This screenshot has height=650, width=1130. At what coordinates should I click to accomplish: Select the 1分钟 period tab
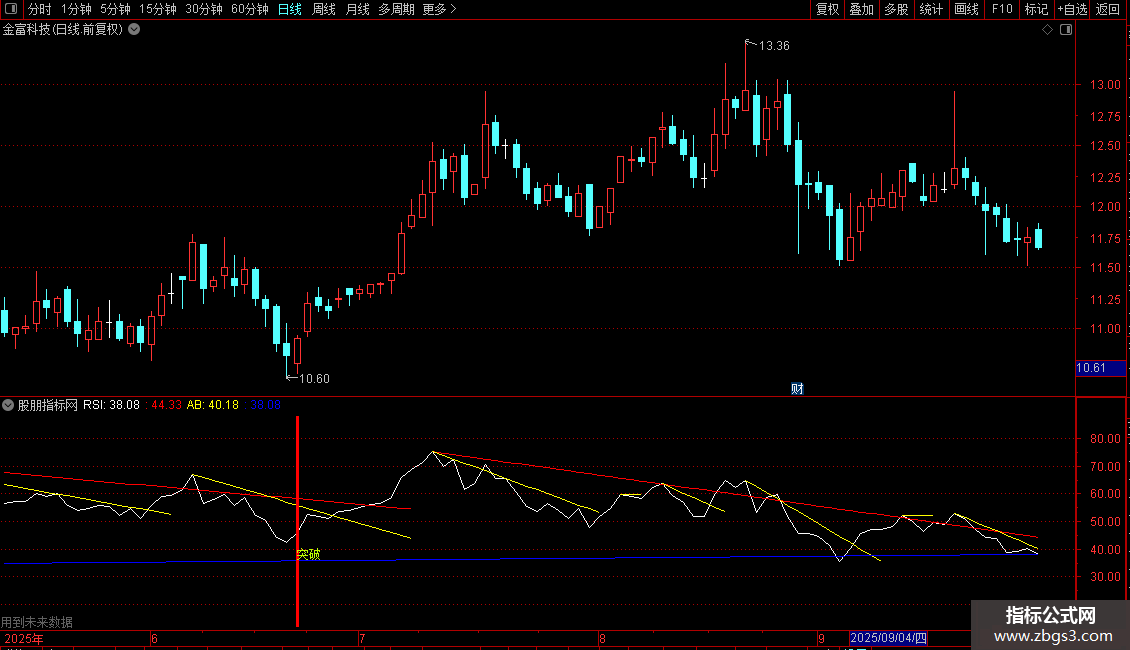(x=76, y=9)
